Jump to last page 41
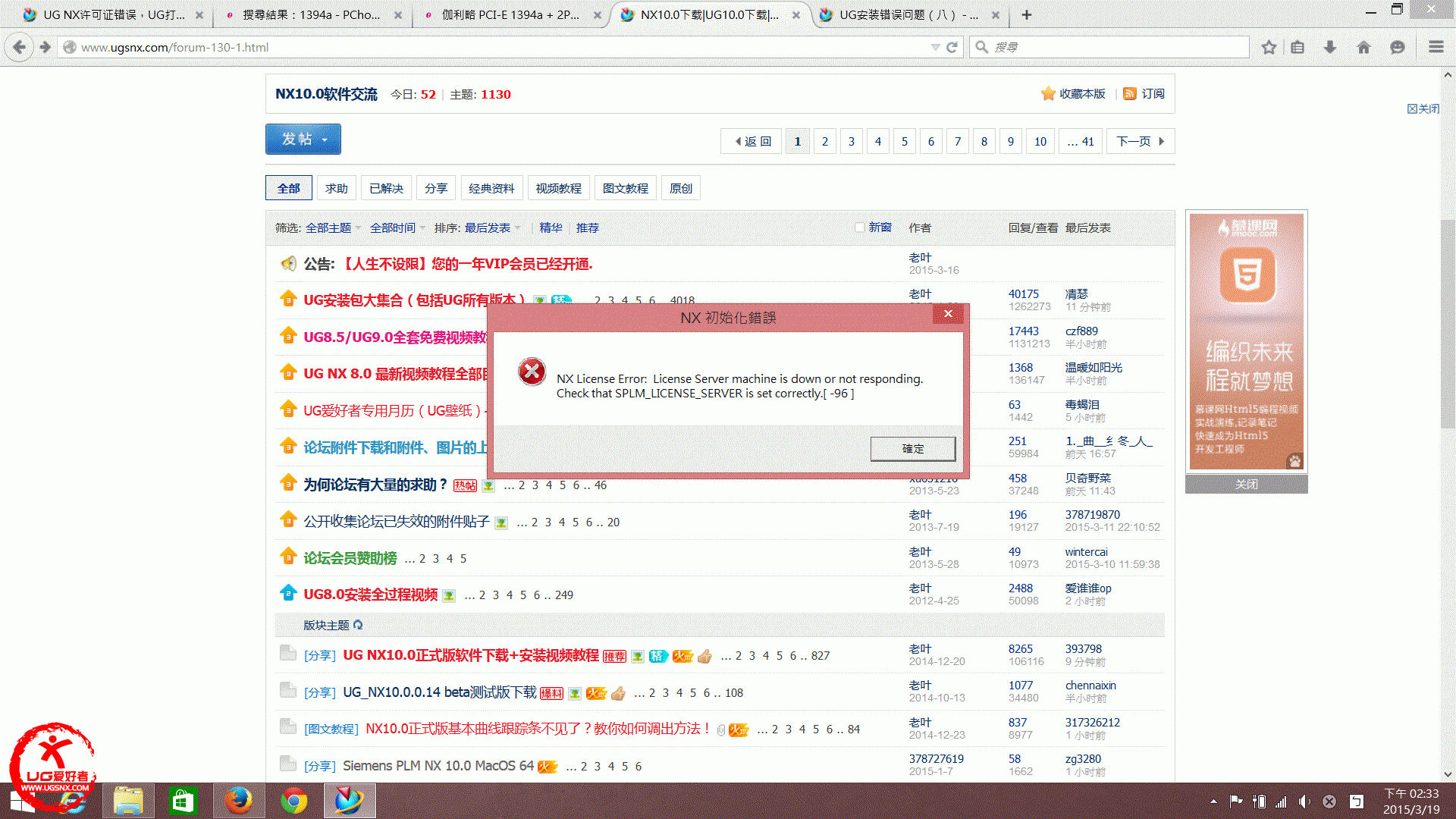The width and height of the screenshot is (1456, 819). [1081, 141]
